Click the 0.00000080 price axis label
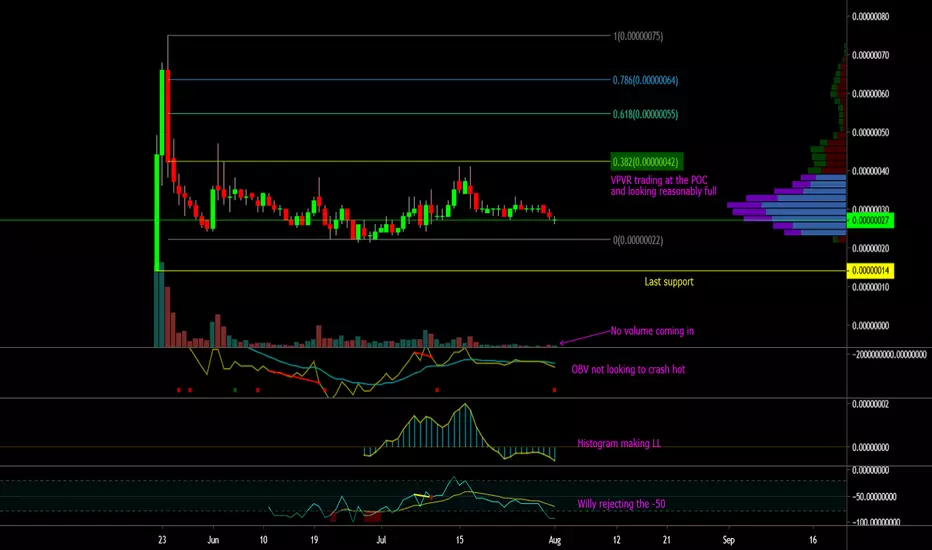The width and height of the screenshot is (932, 550). coord(870,17)
